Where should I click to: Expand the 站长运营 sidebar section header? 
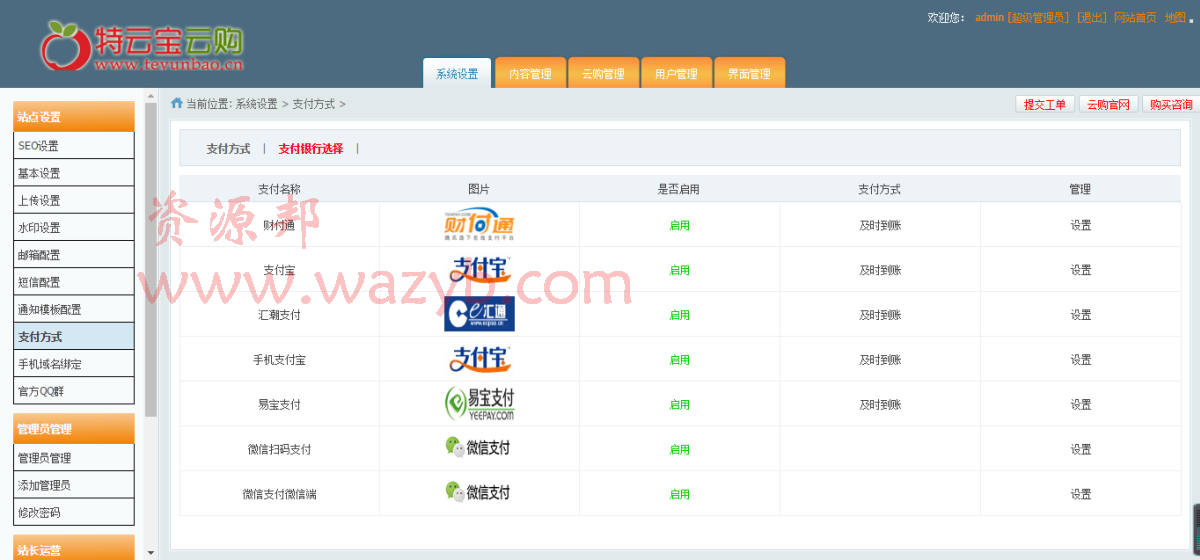coord(73,548)
